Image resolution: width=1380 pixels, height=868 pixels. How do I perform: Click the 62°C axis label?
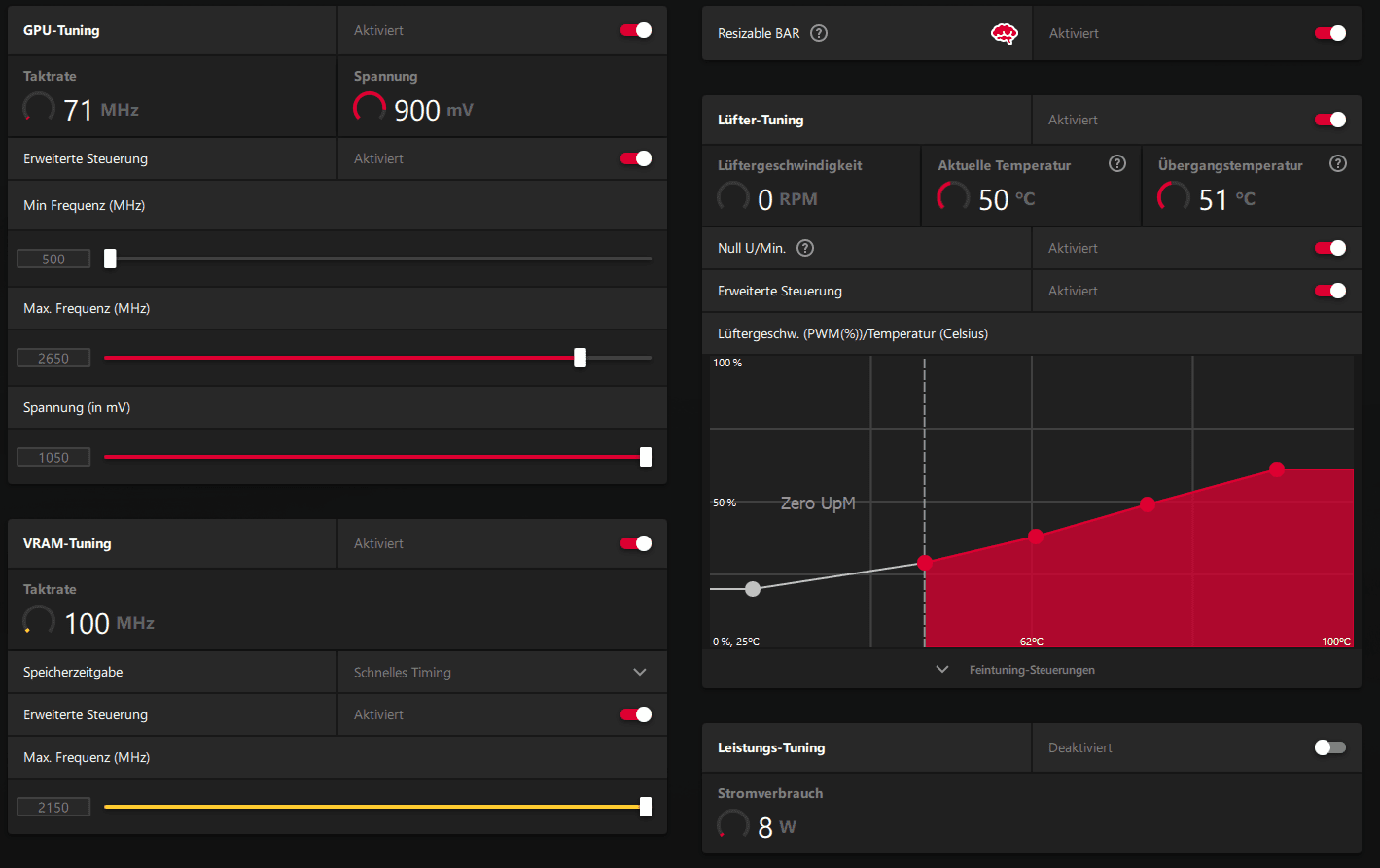(1032, 642)
